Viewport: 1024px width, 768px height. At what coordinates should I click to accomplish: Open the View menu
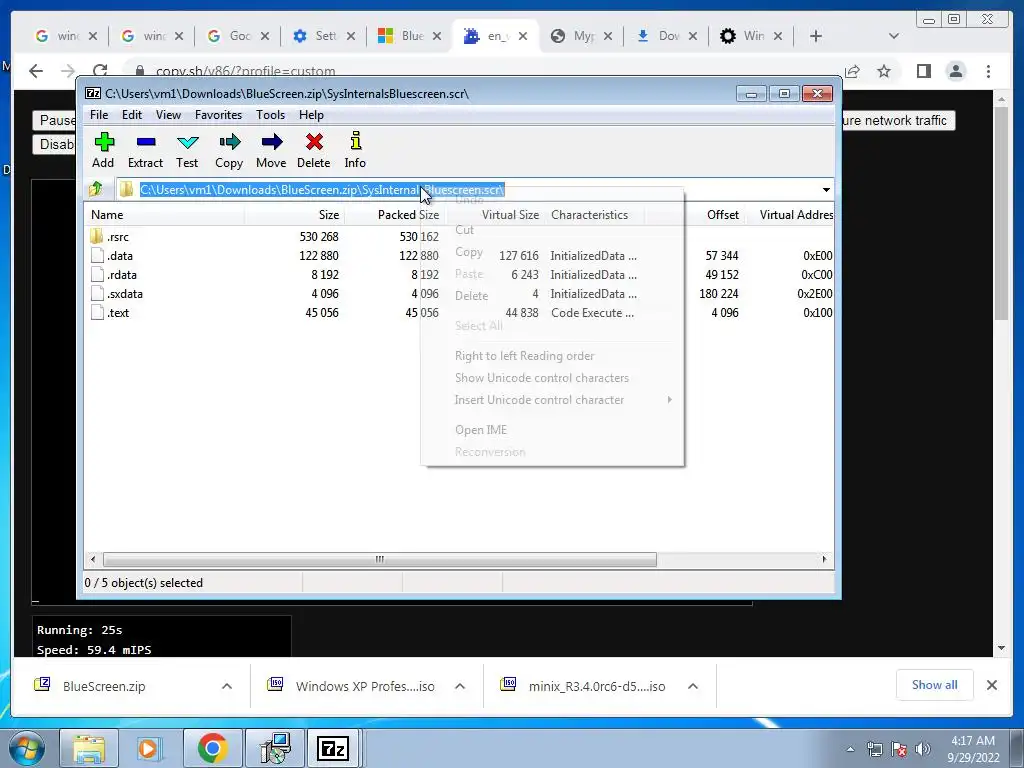point(168,115)
